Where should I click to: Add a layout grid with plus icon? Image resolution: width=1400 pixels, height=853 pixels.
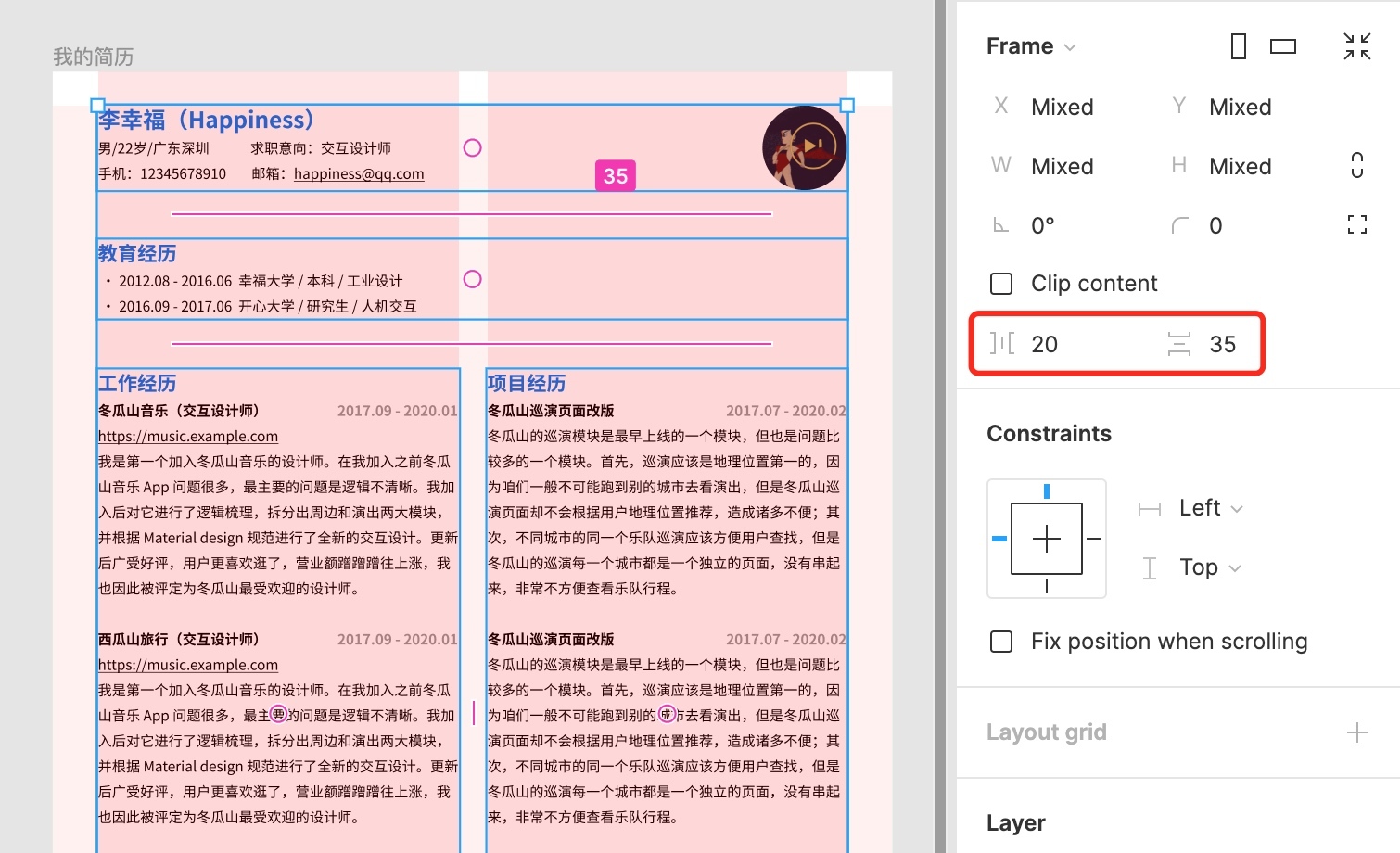(x=1357, y=732)
